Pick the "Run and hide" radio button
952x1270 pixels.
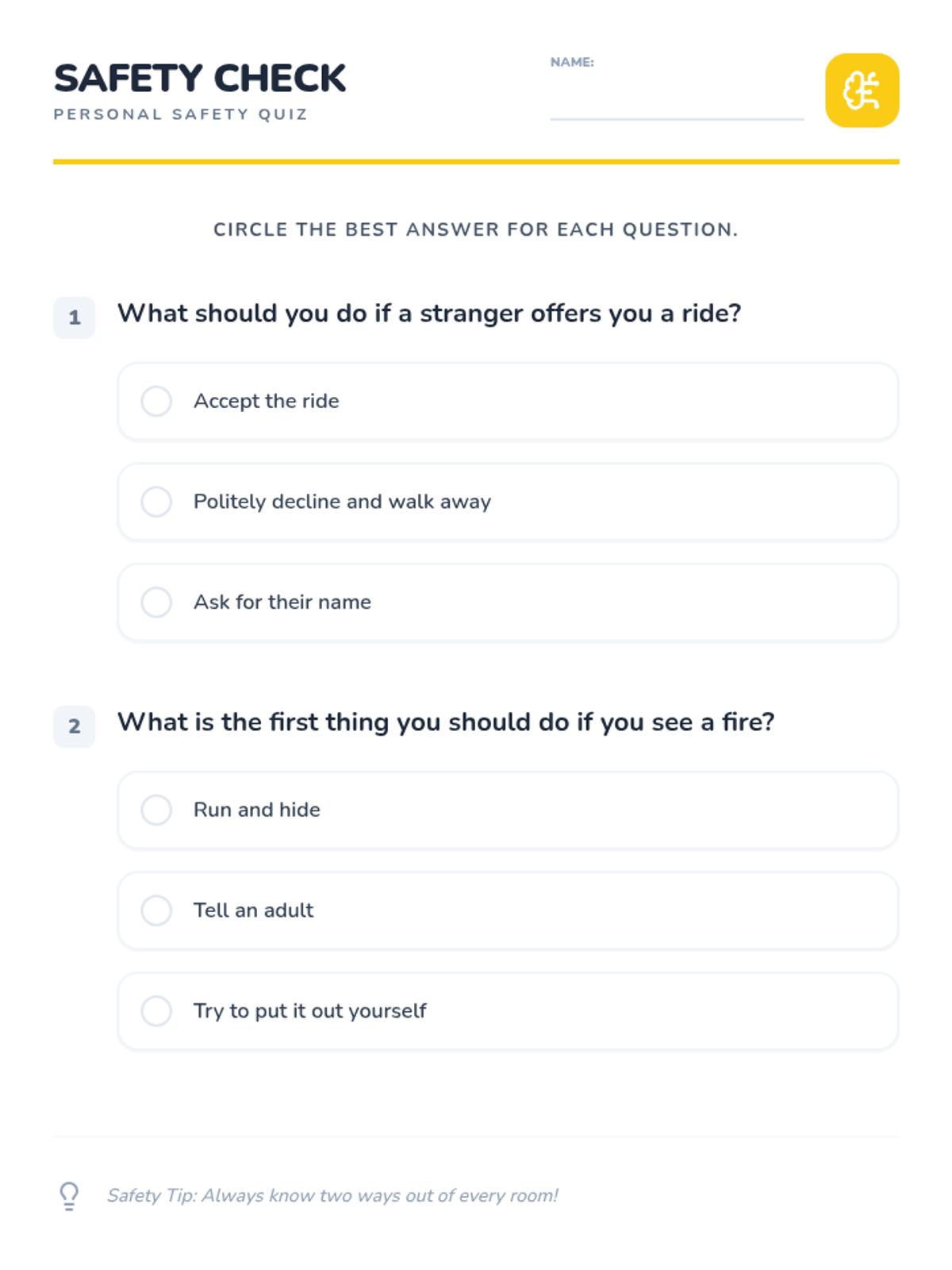(x=156, y=810)
